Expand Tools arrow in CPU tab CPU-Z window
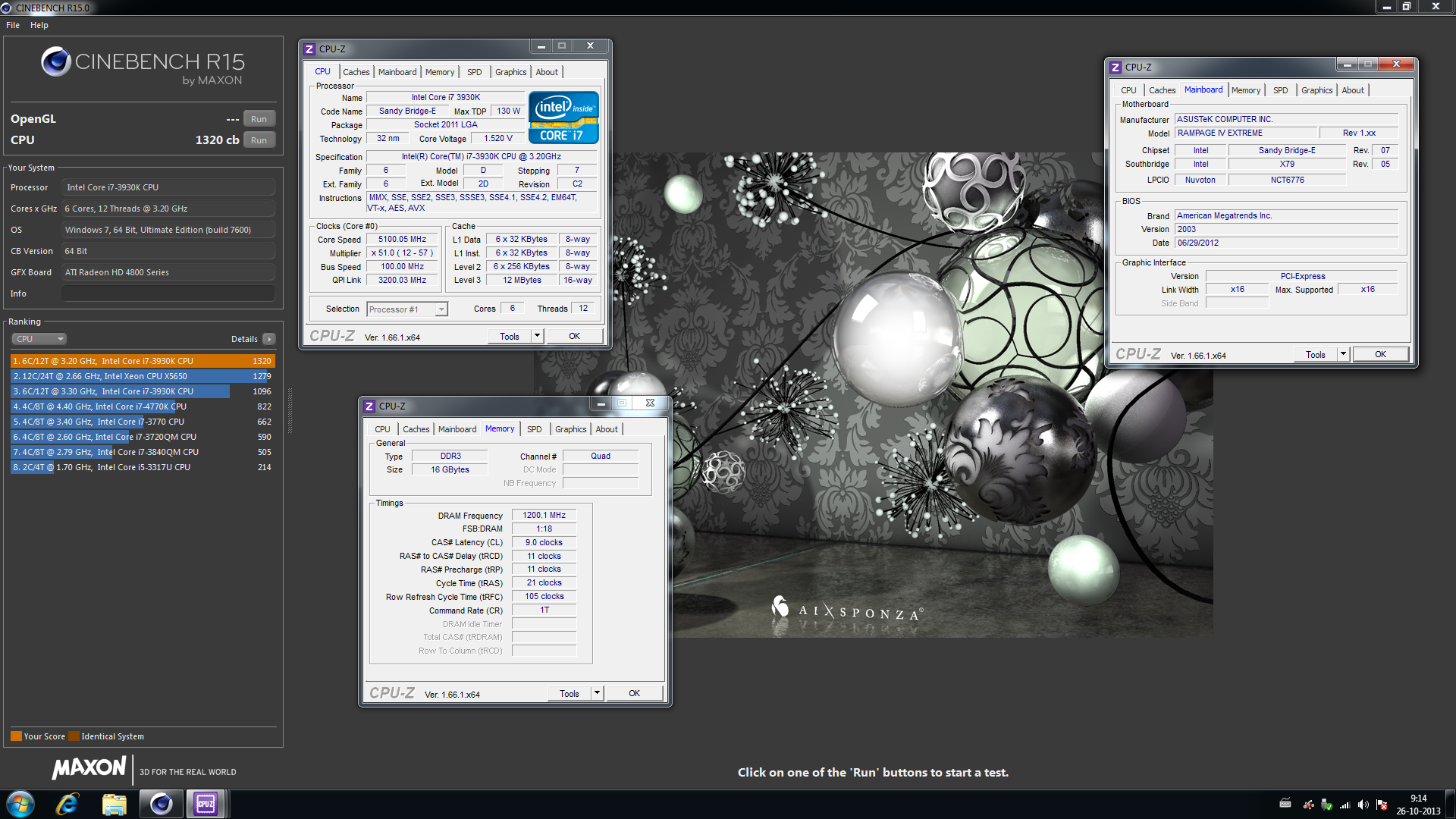 537,336
